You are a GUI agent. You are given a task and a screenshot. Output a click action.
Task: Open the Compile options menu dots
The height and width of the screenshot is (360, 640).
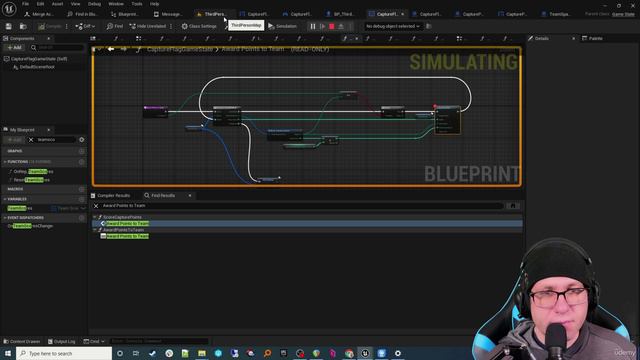pos(67,26)
